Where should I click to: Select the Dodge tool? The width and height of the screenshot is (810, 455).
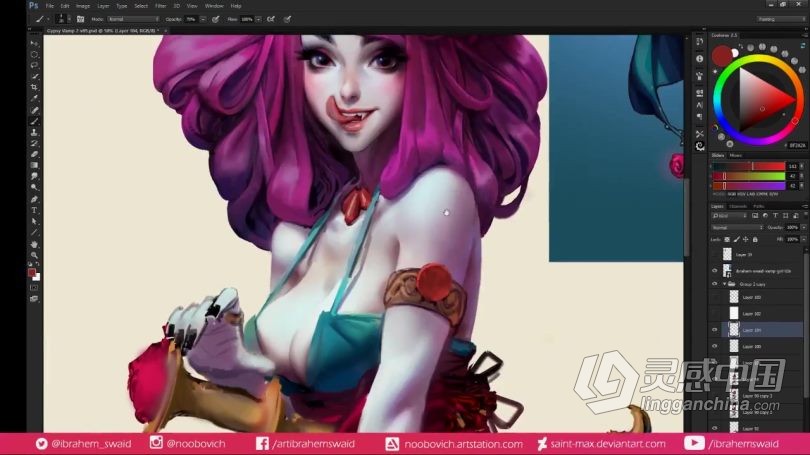point(34,187)
